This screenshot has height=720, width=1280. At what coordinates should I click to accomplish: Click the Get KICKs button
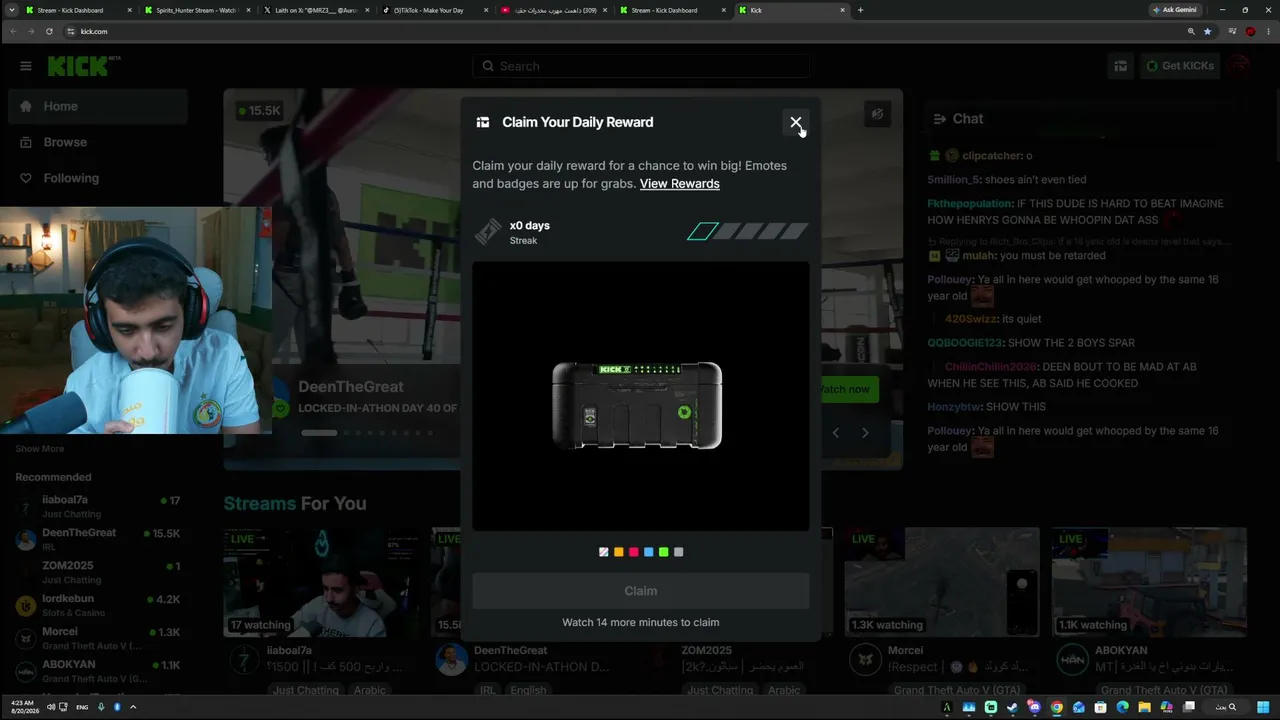coord(1180,66)
